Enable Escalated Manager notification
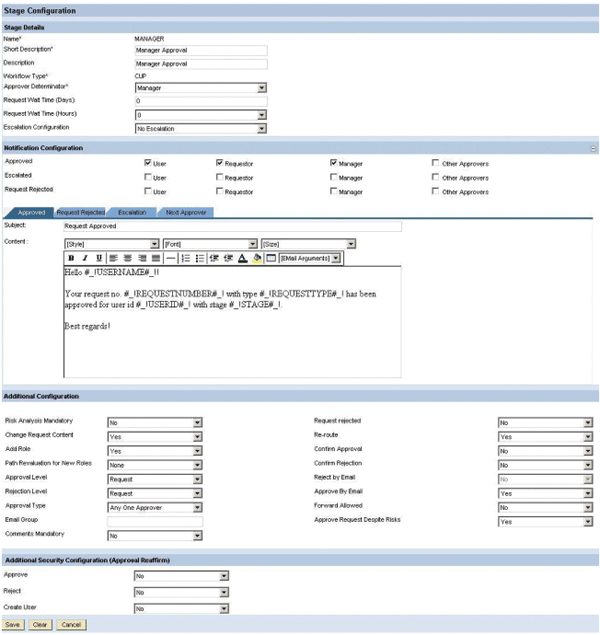The height and width of the screenshot is (635, 600). (x=333, y=177)
